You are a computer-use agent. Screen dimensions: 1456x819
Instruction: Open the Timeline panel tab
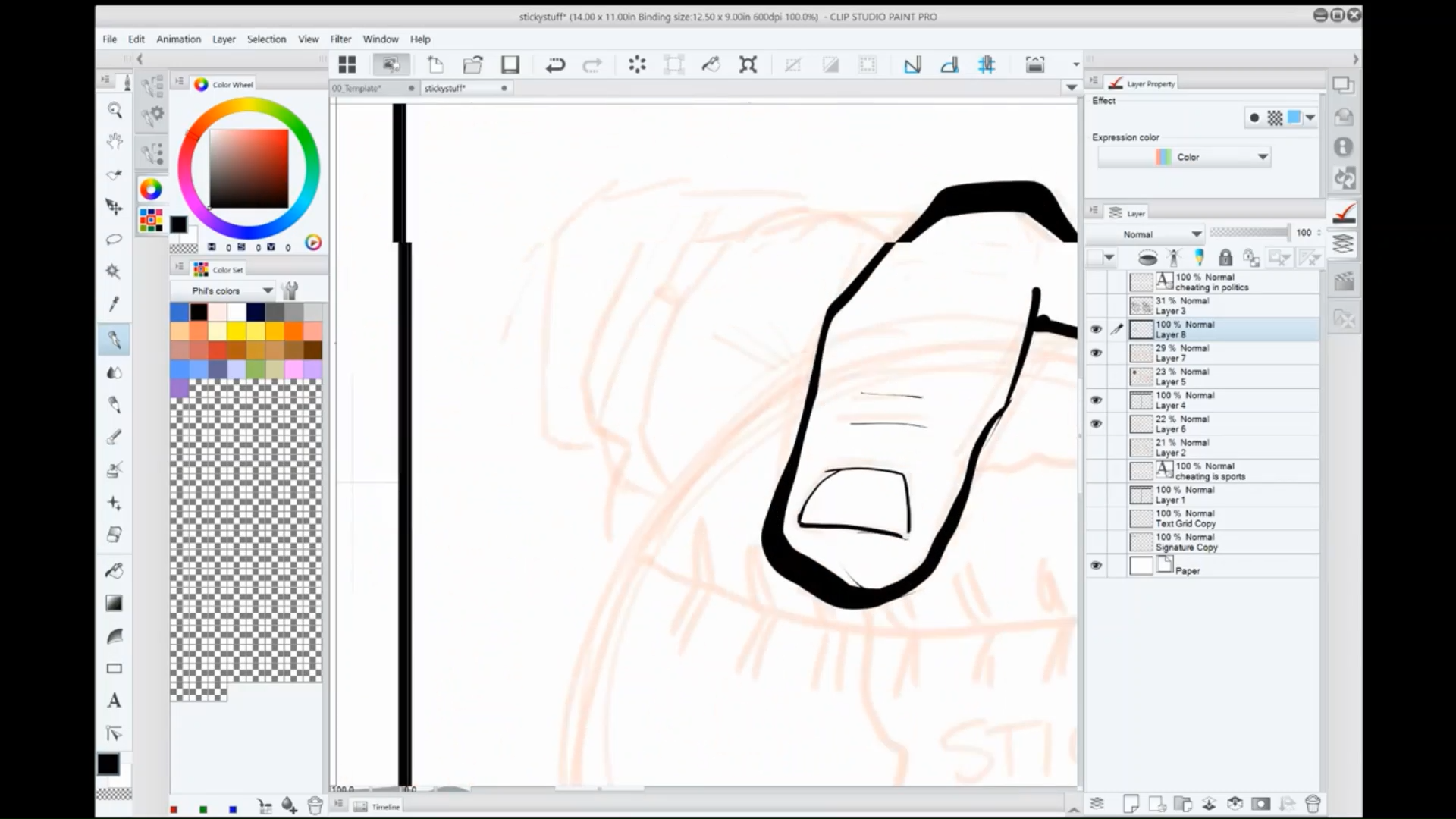point(384,807)
